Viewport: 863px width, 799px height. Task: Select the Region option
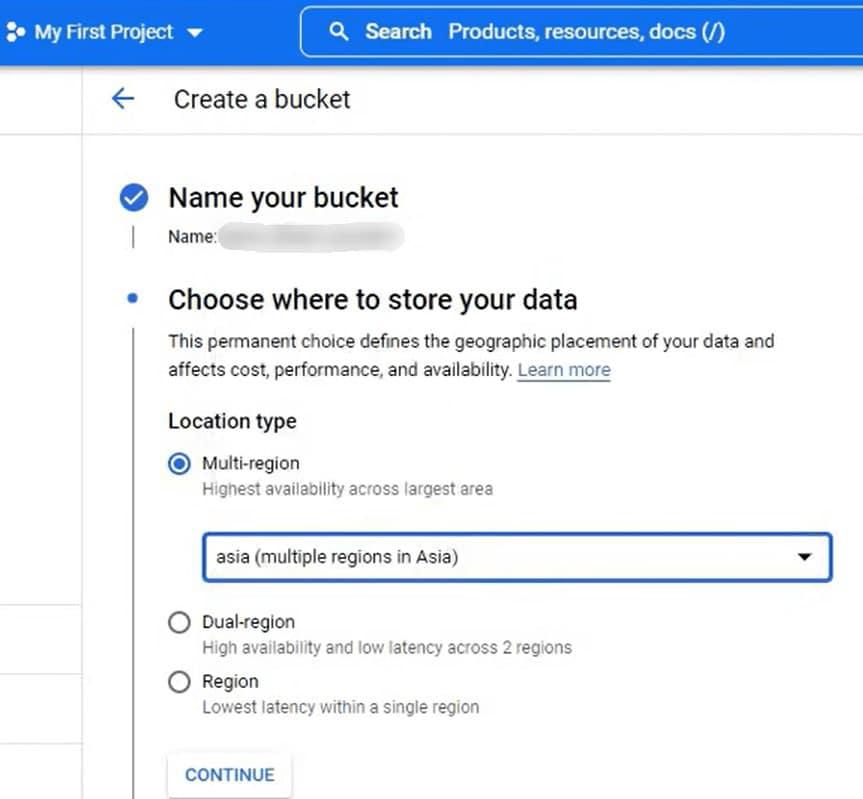[179, 681]
